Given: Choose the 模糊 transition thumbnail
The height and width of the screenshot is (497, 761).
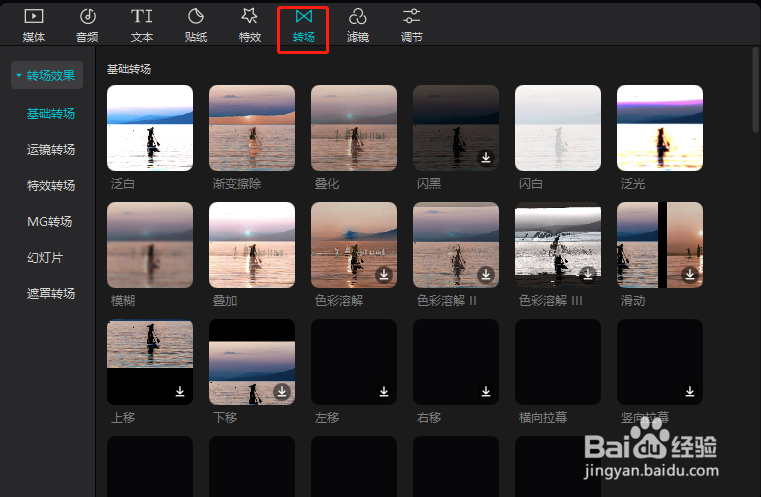Looking at the screenshot, I should click(150, 245).
